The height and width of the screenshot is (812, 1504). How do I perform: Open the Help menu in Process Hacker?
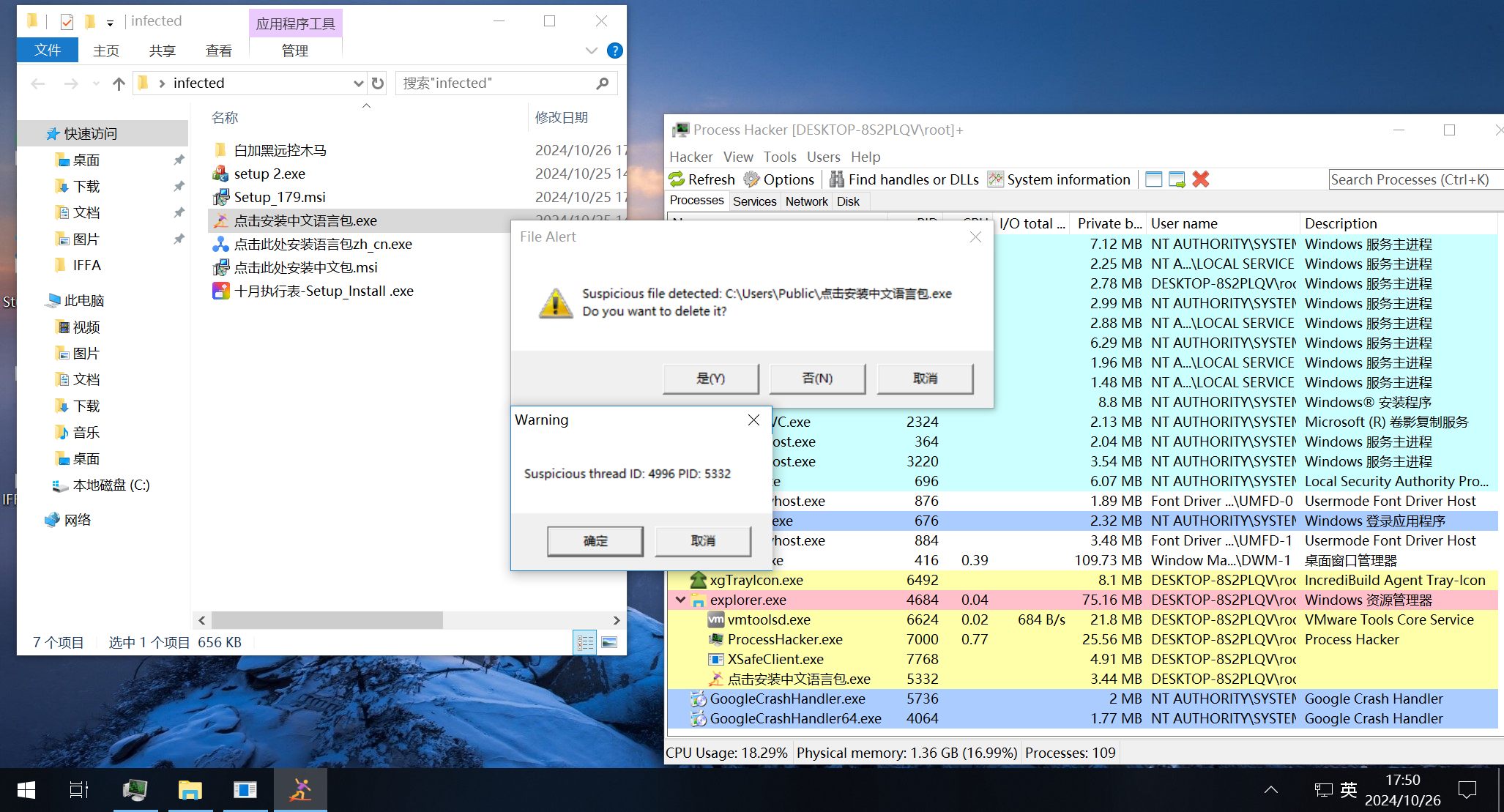(x=865, y=157)
